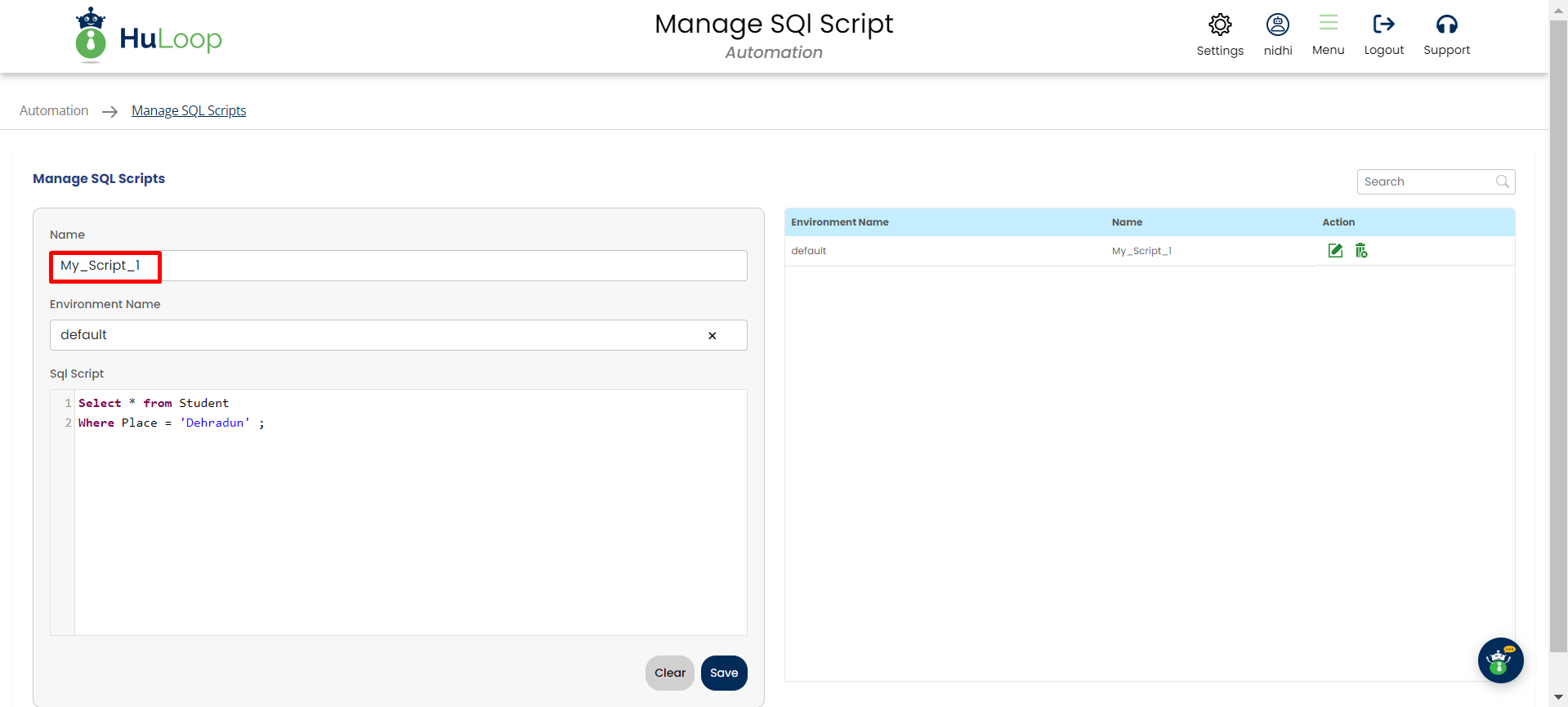Open the Environment Name dropdown
Image resolution: width=1568 pixels, height=707 pixels.
[x=376, y=335]
